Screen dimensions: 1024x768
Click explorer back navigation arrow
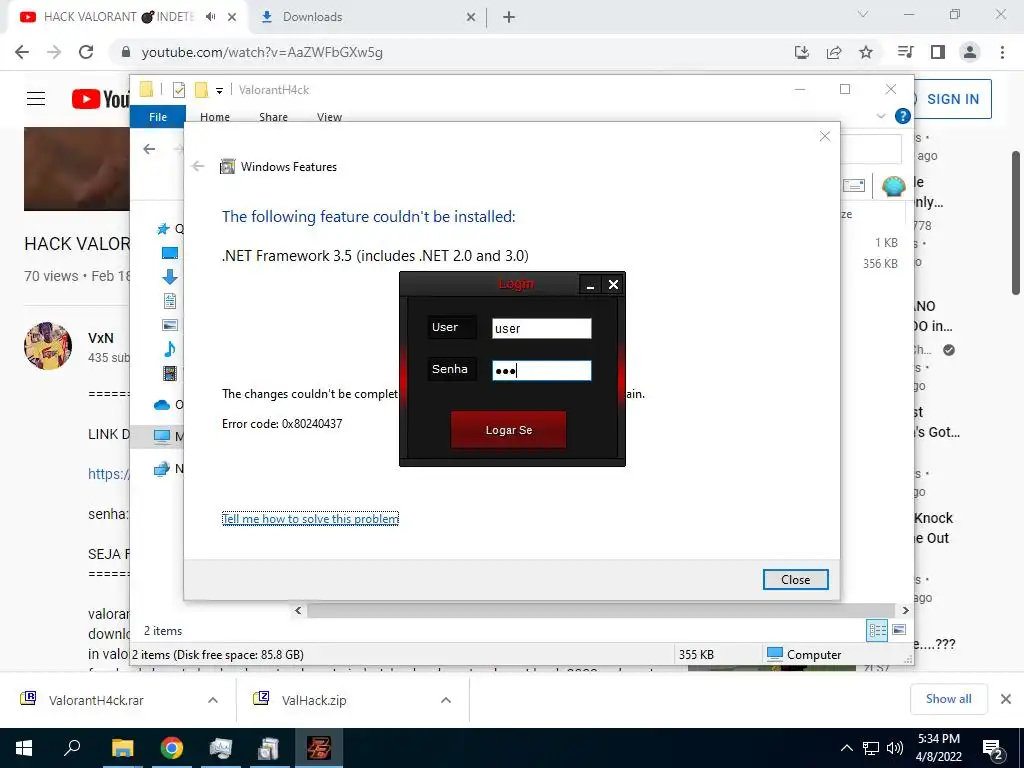[150, 149]
